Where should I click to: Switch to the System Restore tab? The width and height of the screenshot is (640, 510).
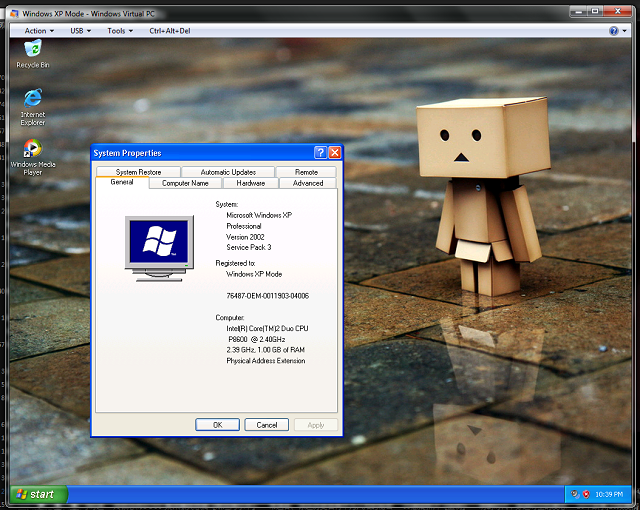tap(138, 172)
